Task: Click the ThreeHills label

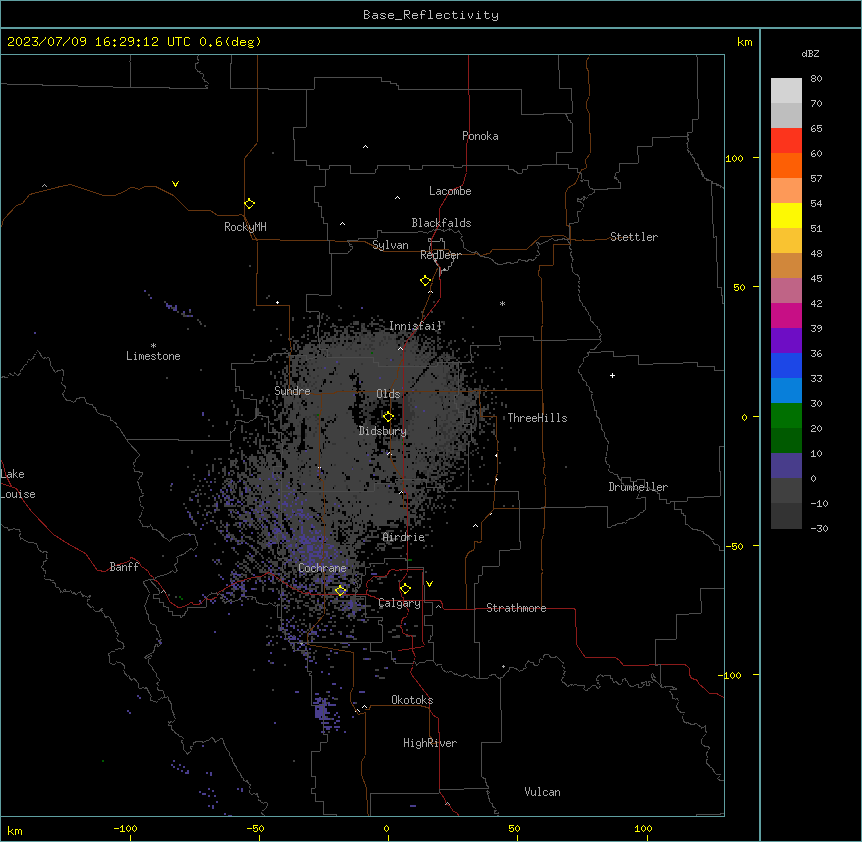Action: coord(537,418)
